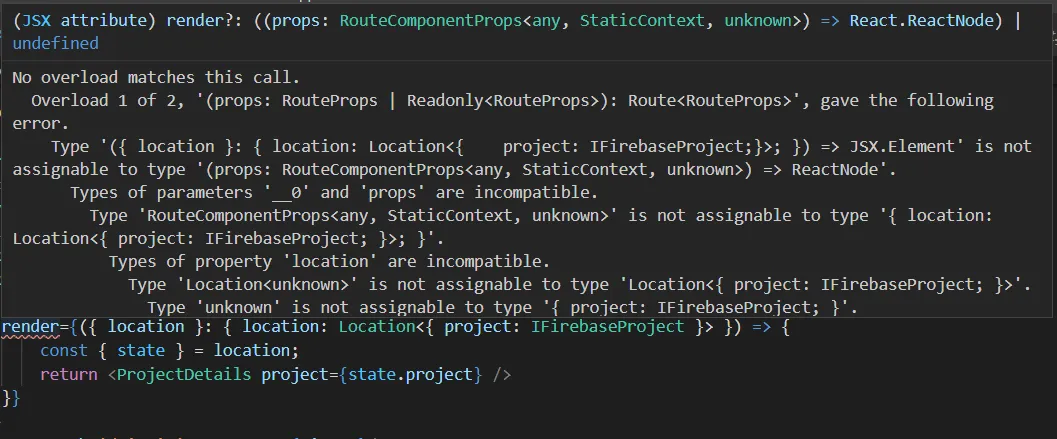Click 'No overload matches this call' message

pyautogui.click(x=155, y=77)
